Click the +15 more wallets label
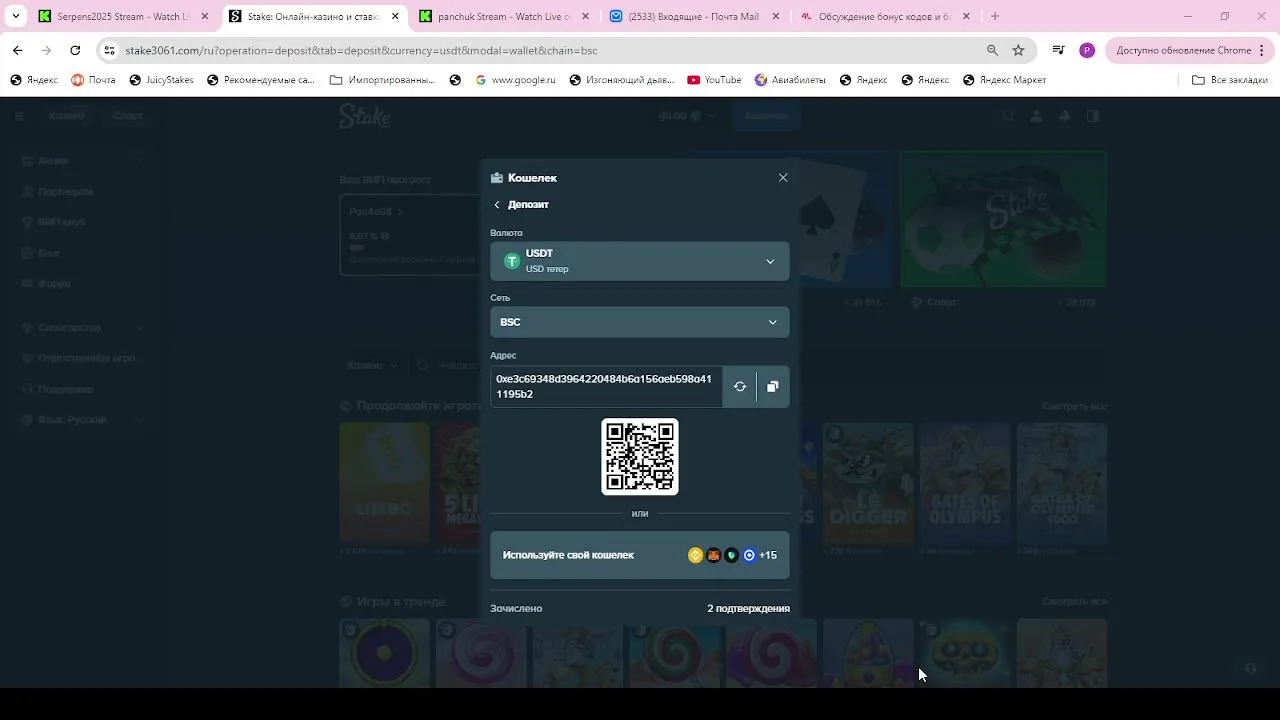 768,555
